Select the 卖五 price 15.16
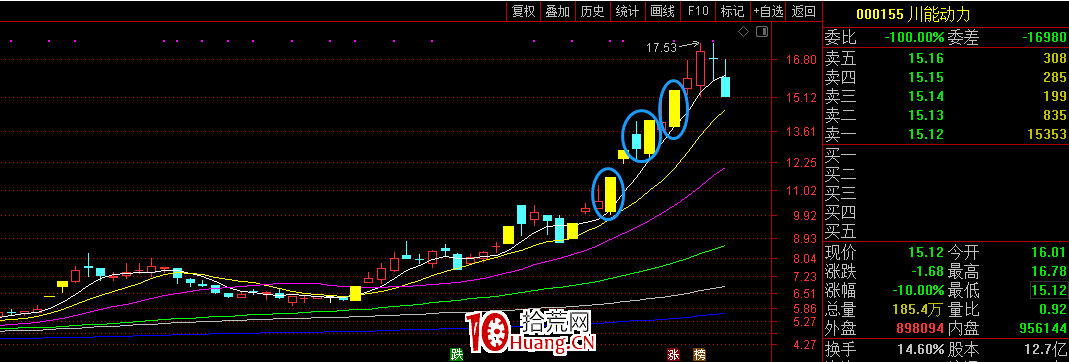Viewport: 1069px width, 362px height. click(926, 59)
